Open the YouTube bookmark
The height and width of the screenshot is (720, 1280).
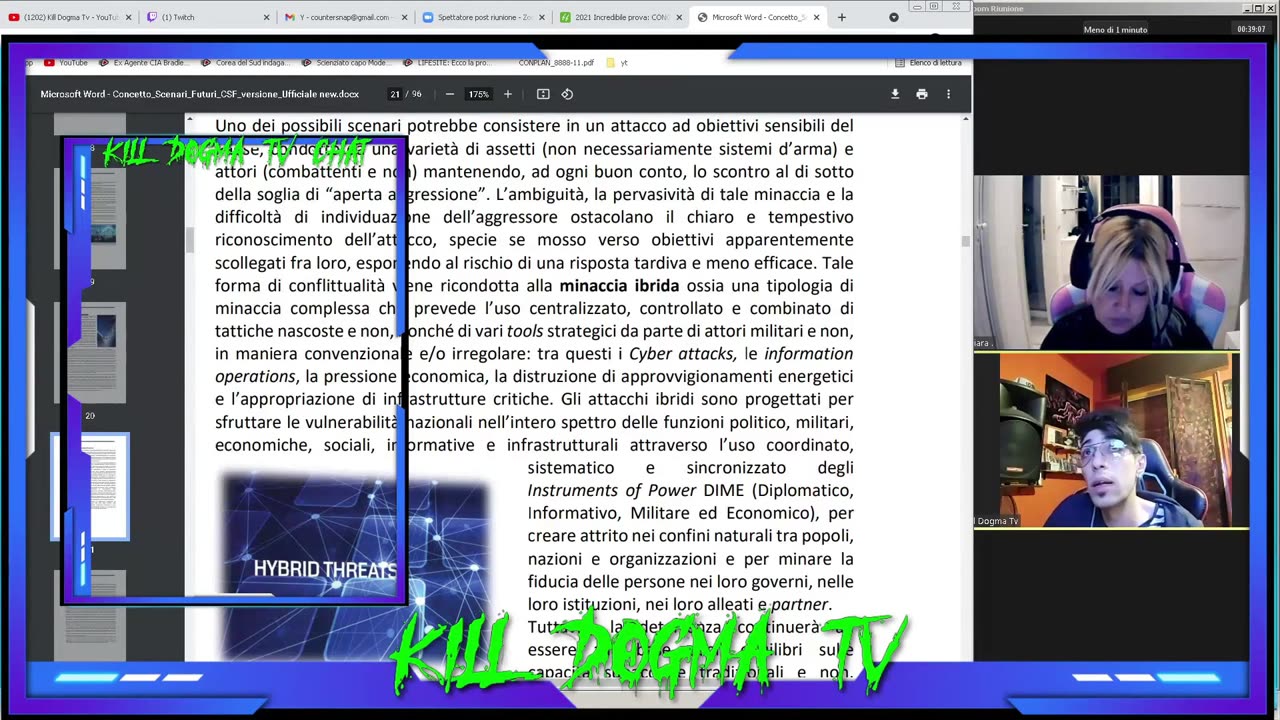click(66, 62)
